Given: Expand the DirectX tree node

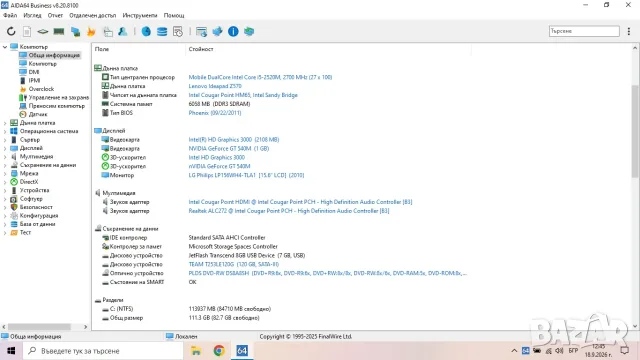Looking at the screenshot, I should point(5,182).
